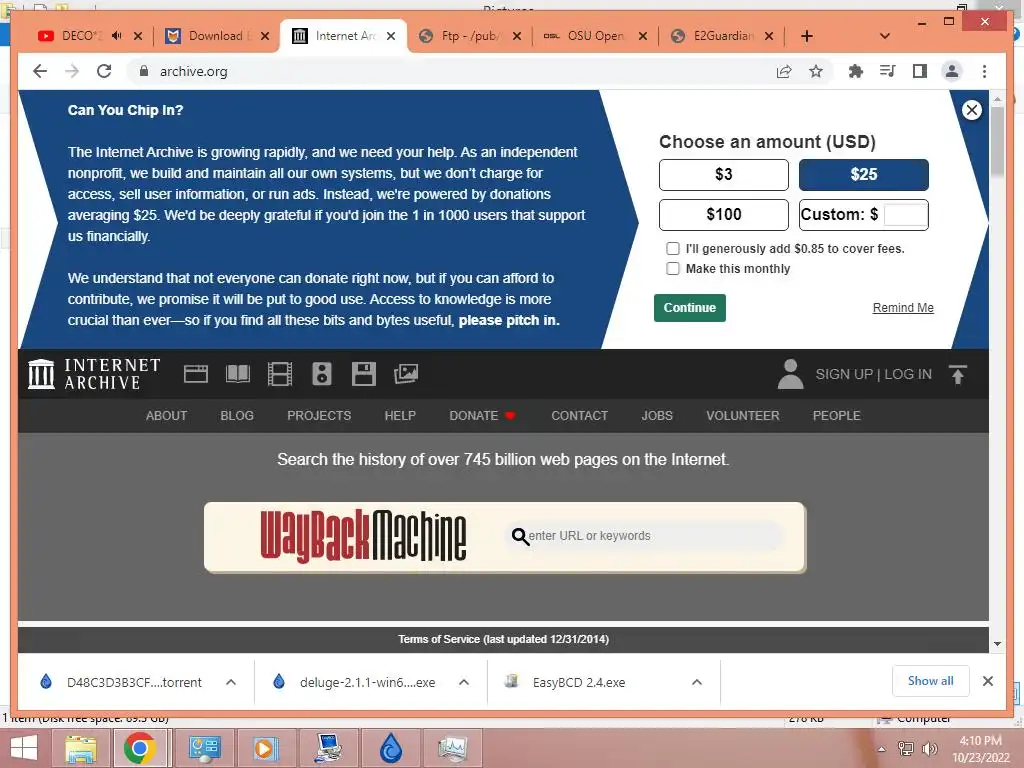This screenshot has height=768, width=1024.
Task: Share this page icon in address bar
Action: (784, 71)
